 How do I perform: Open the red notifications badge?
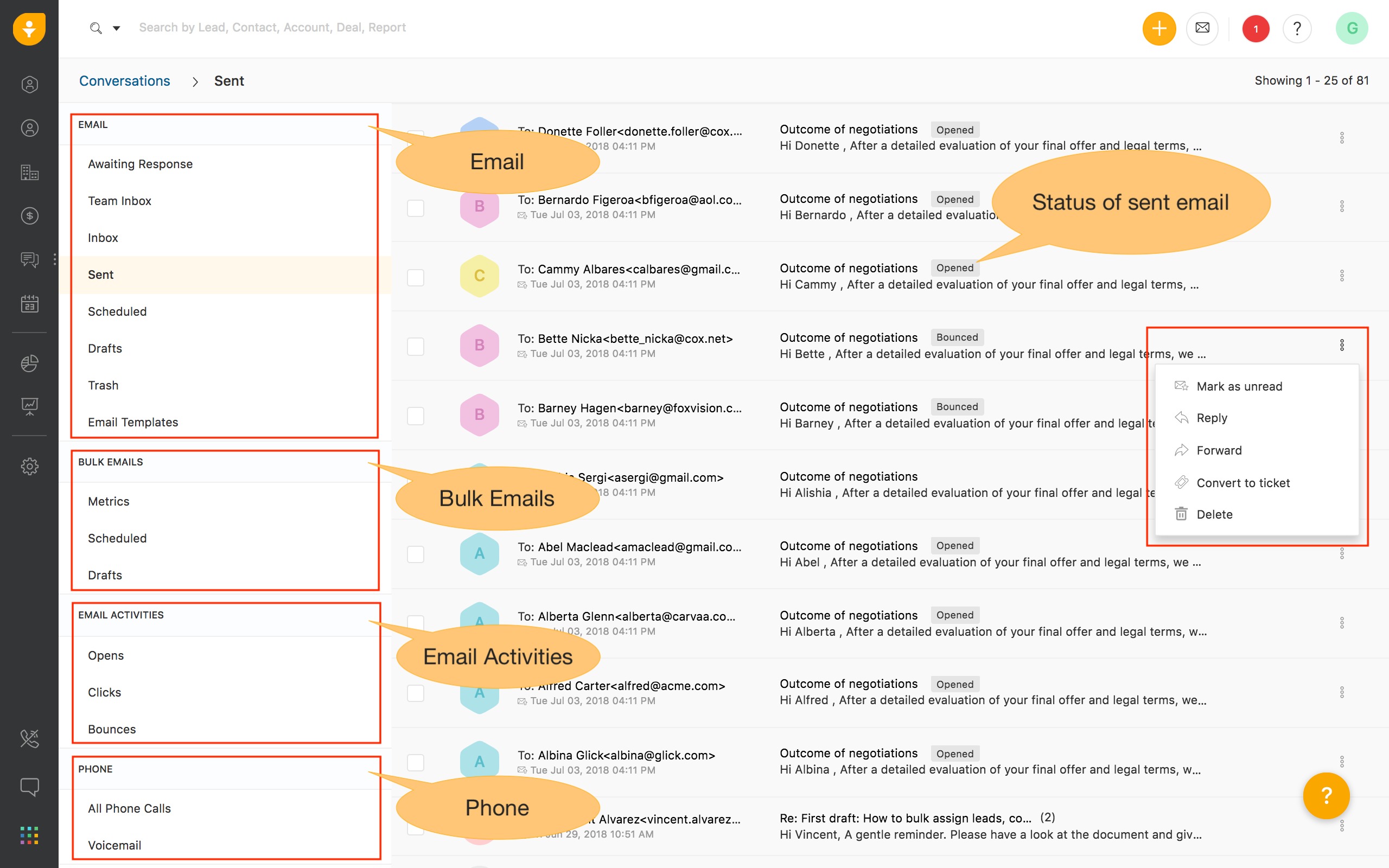pyautogui.click(x=1256, y=29)
